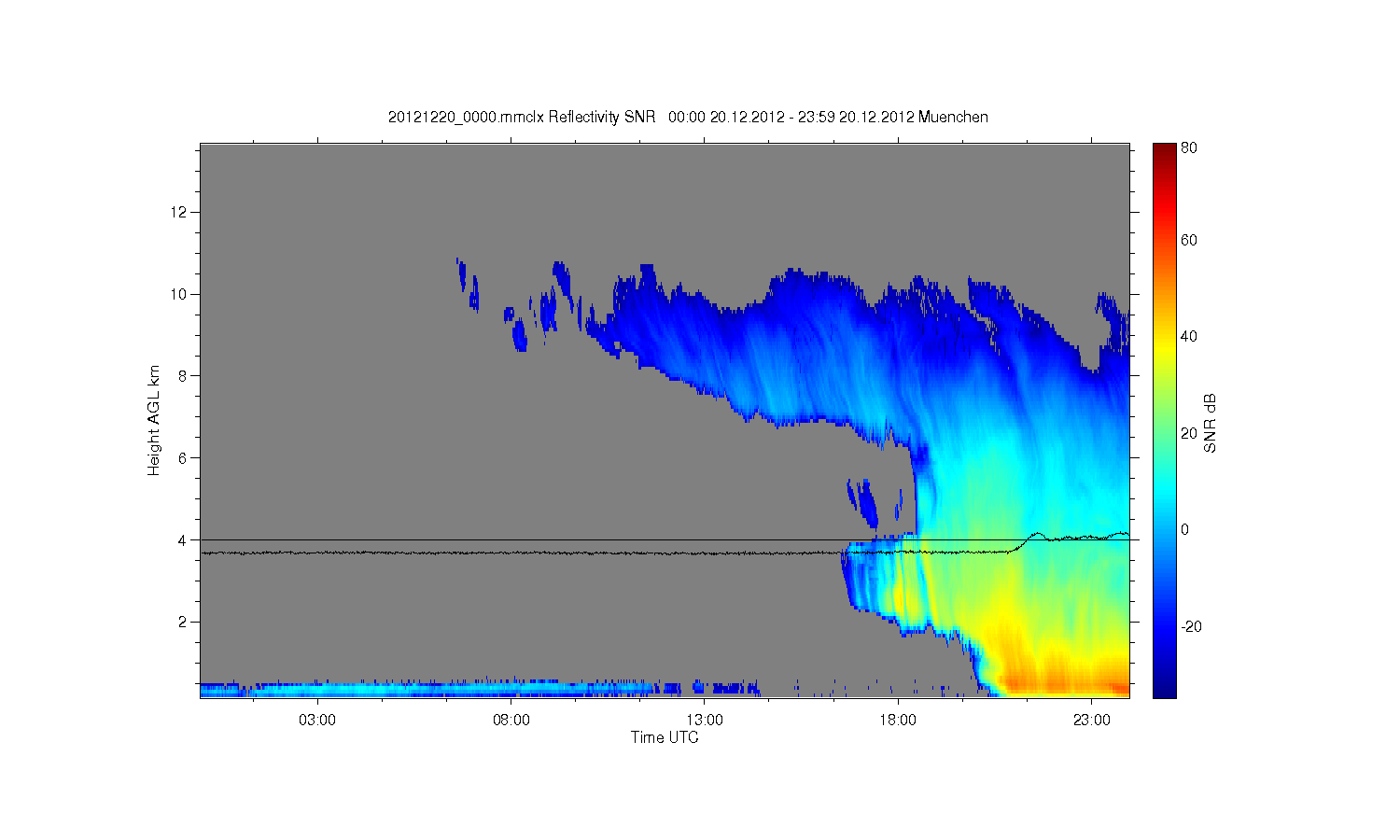Click the 'Height AGL km' y-axis label
This screenshot has width=1400, height=840.
[x=154, y=420]
